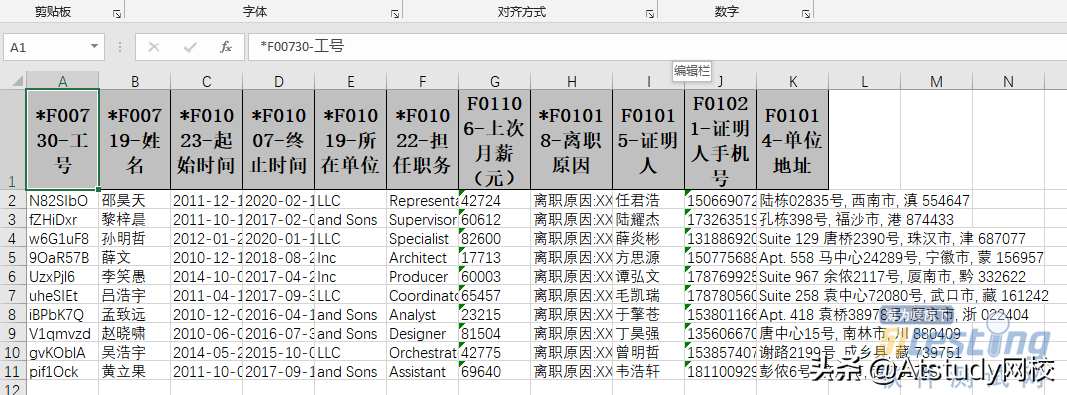Click header cell F01021-证明人手机号
This screenshot has height=395, width=1067.
(721, 140)
